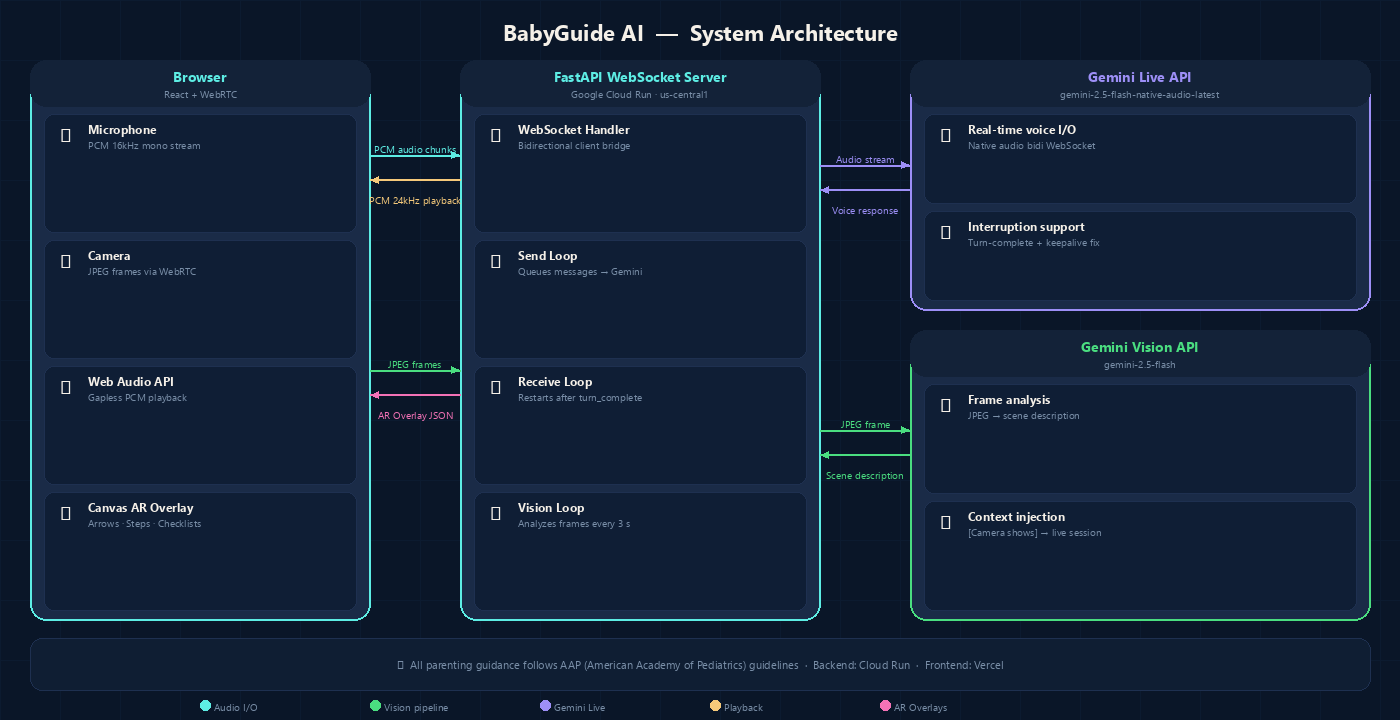The image size is (1400, 720).
Task: Click the Vision pipeline legend color dot
Action: [376, 706]
